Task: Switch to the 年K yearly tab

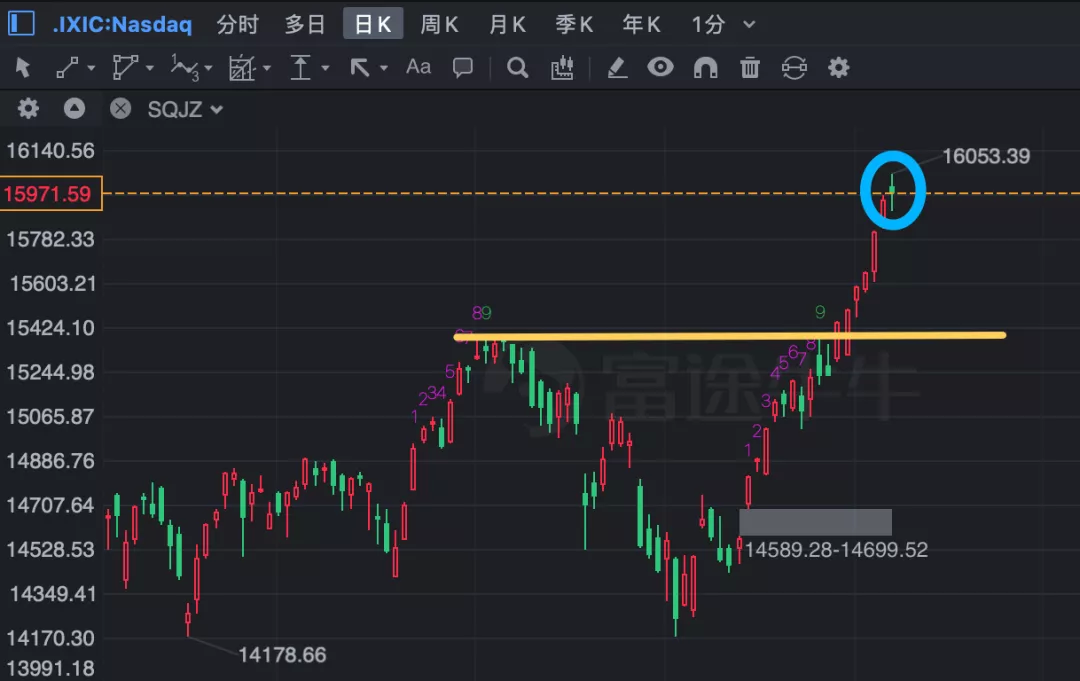Action: tap(641, 25)
